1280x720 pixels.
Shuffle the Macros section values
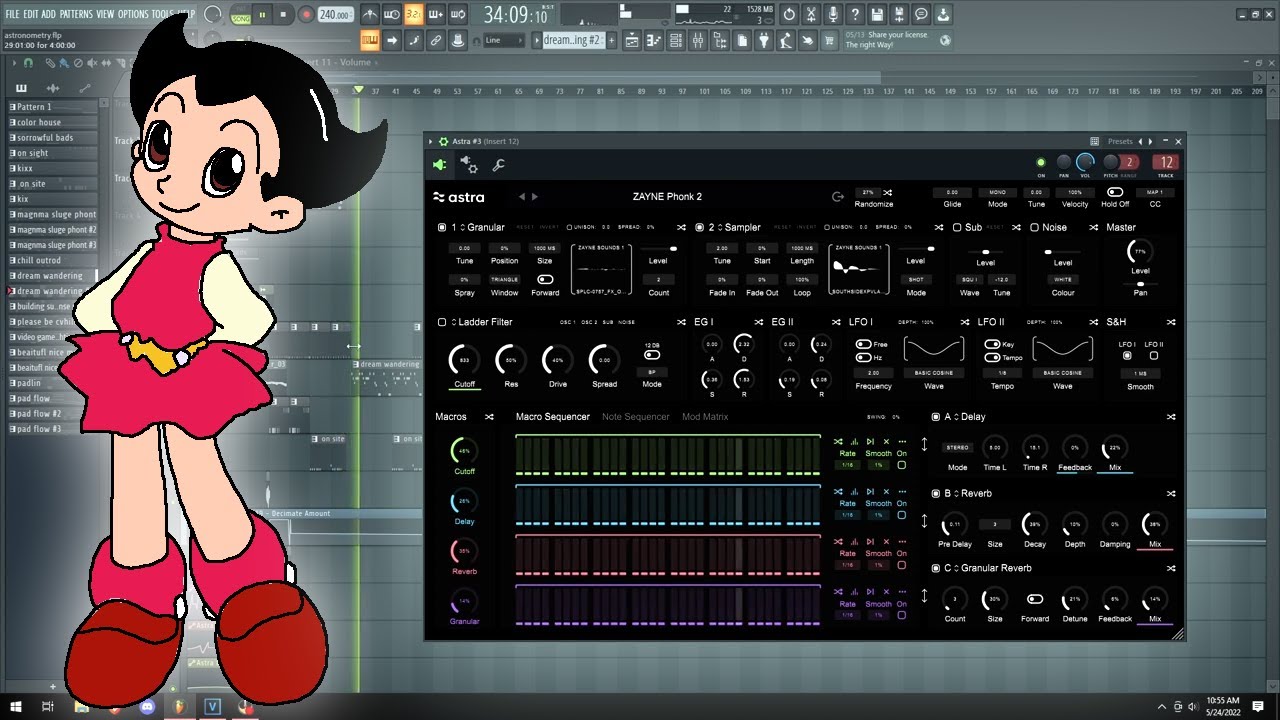tap(489, 417)
